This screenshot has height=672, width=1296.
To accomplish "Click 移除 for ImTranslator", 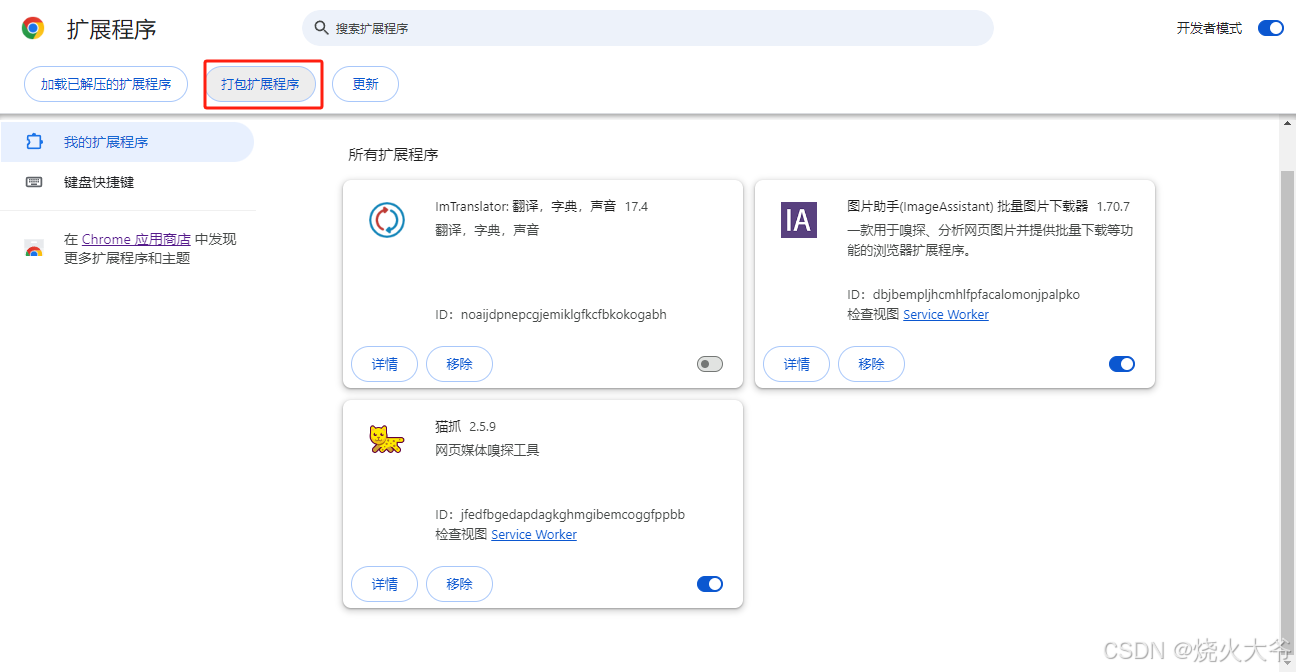I will click(x=459, y=364).
